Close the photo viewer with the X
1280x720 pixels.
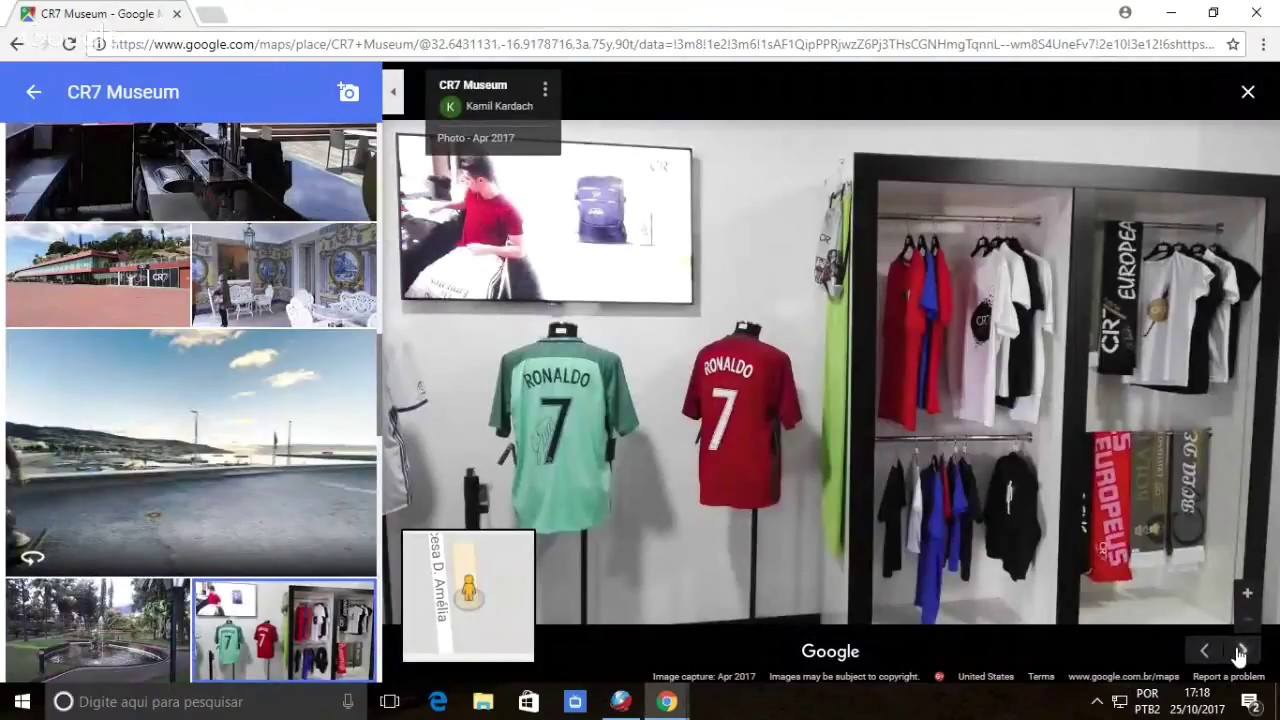(1248, 92)
